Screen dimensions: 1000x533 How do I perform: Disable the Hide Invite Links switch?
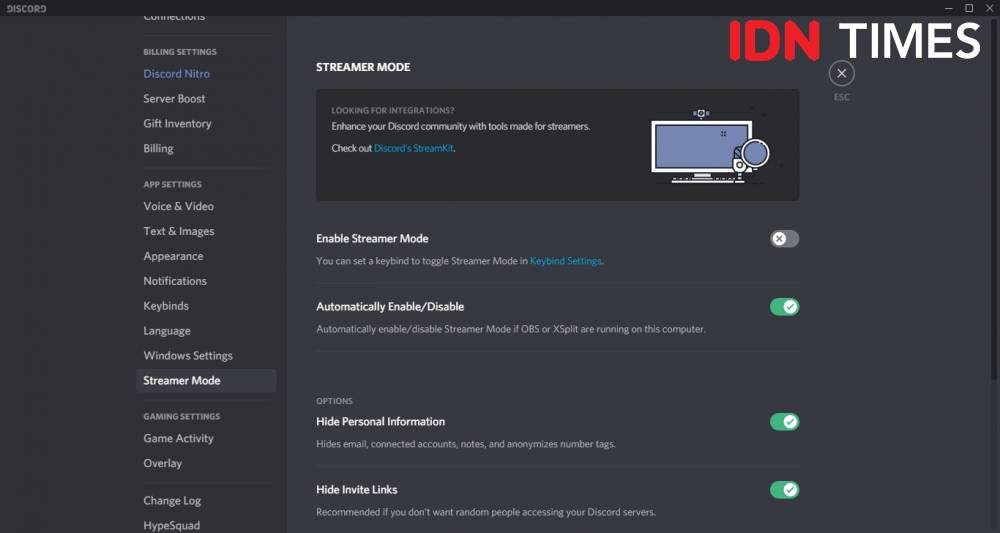784,490
